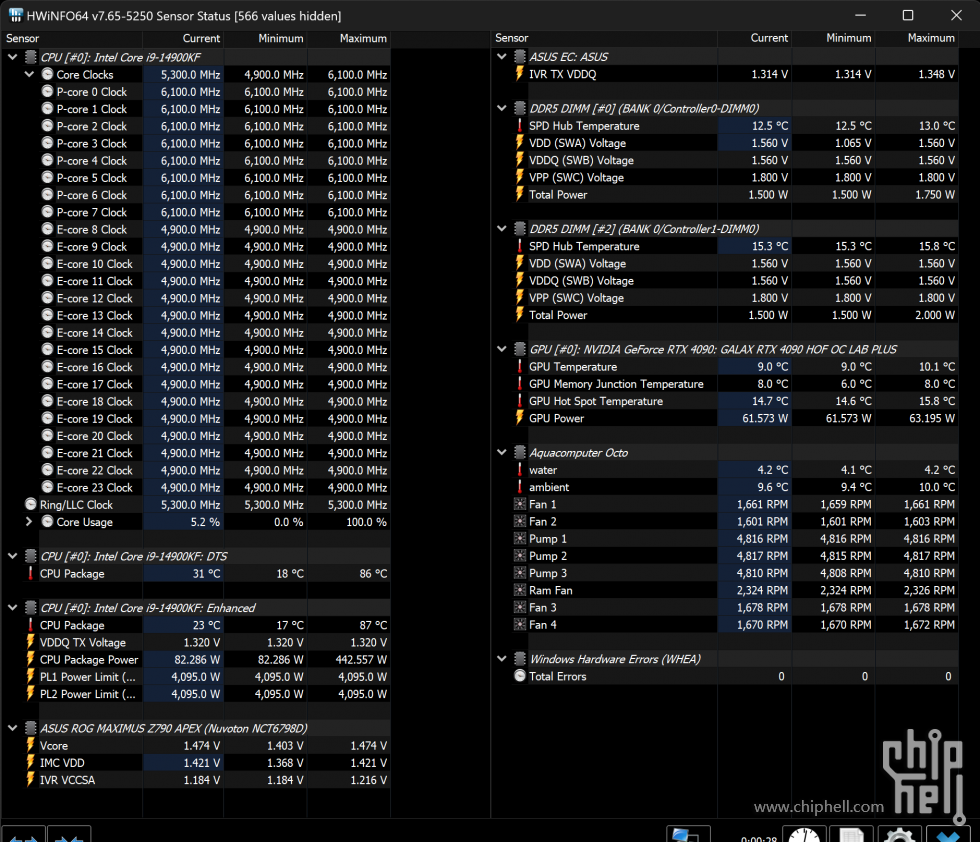Click the icon beside WHEA Total Errors
This screenshot has width=980, height=842.
pos(519,676)
